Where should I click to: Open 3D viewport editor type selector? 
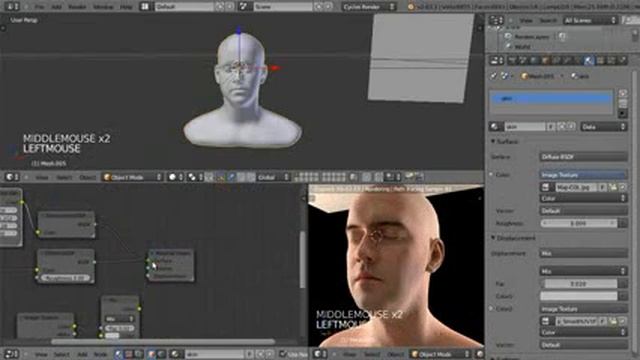coord(11,177)
